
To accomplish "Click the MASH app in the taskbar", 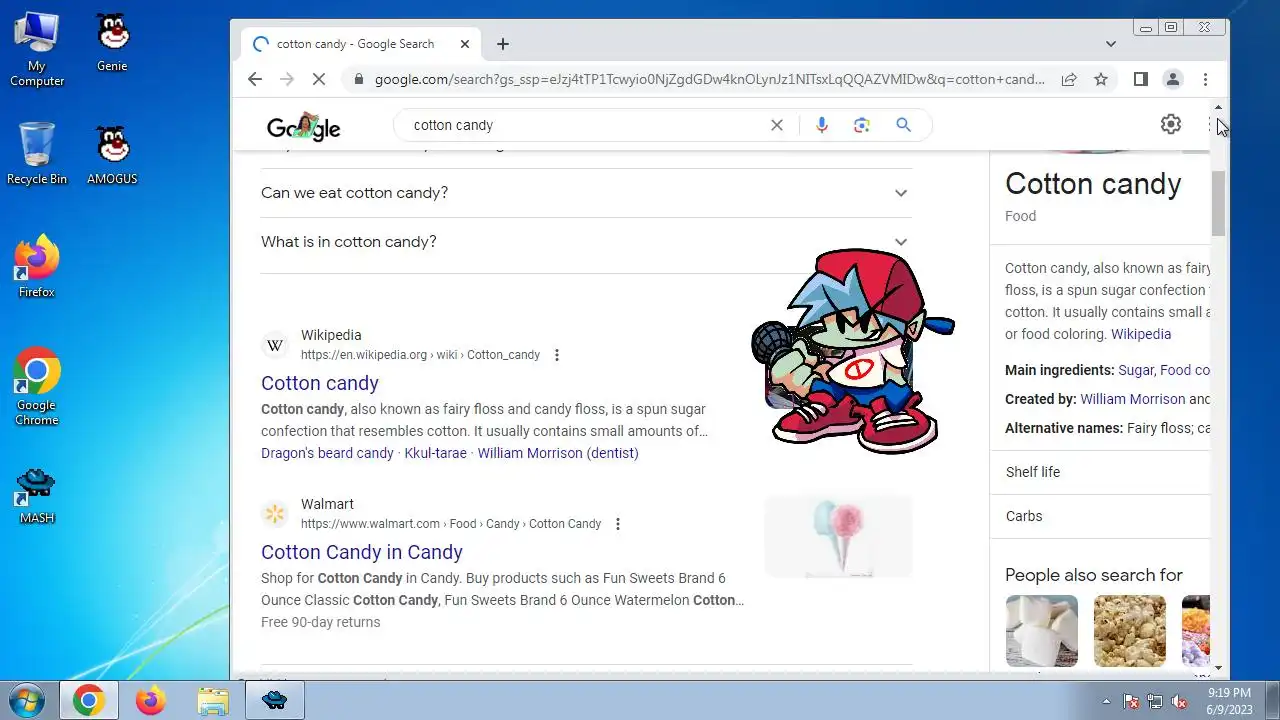I will pos(274,700).
